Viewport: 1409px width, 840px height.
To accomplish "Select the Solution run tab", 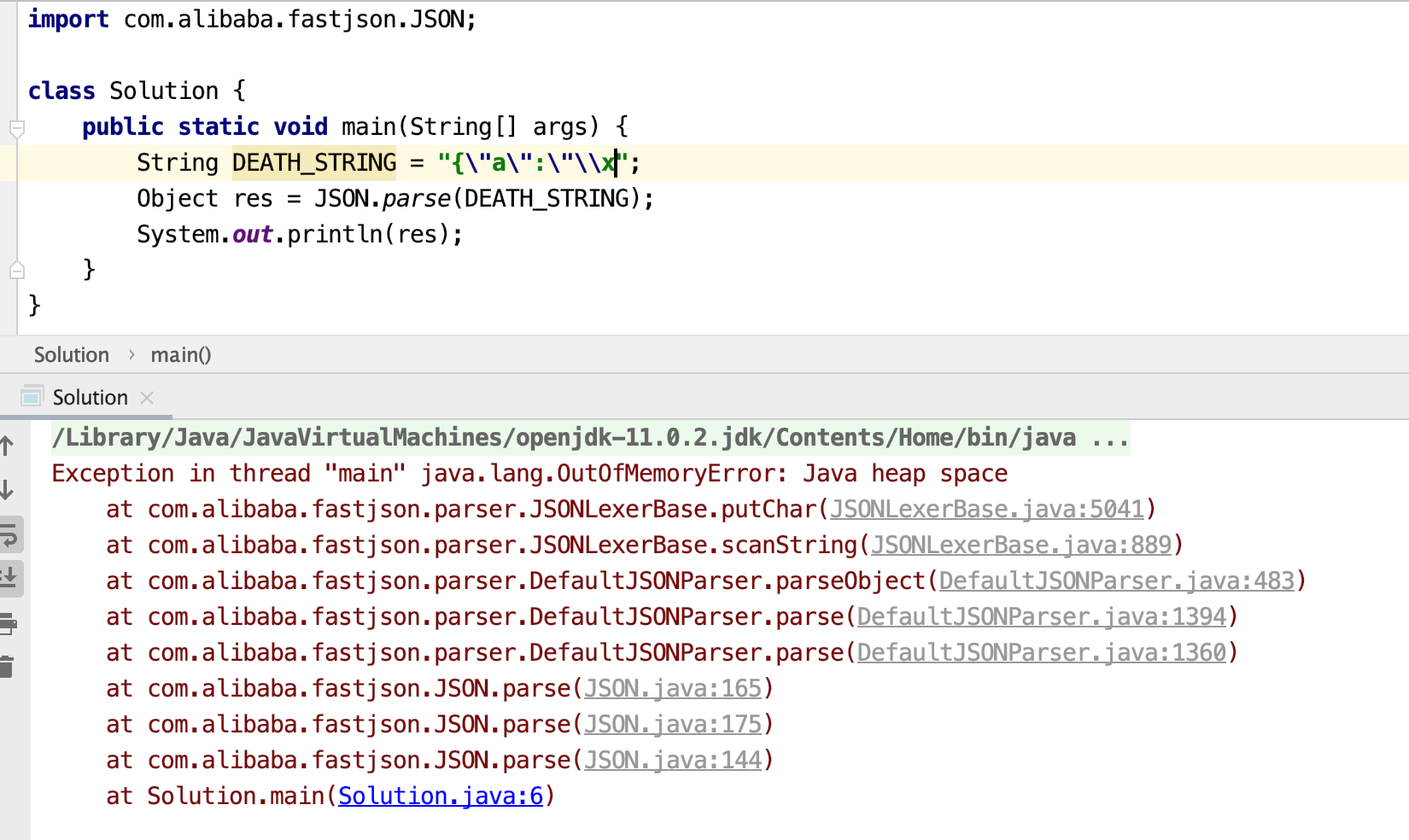I will pyautogui.click(x=90, y=398).
